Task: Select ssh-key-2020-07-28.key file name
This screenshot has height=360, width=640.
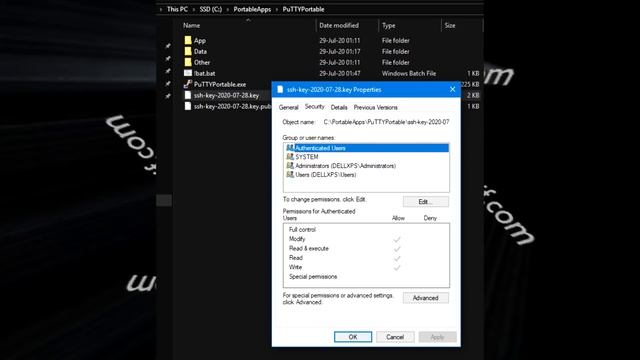Action: 227,96
